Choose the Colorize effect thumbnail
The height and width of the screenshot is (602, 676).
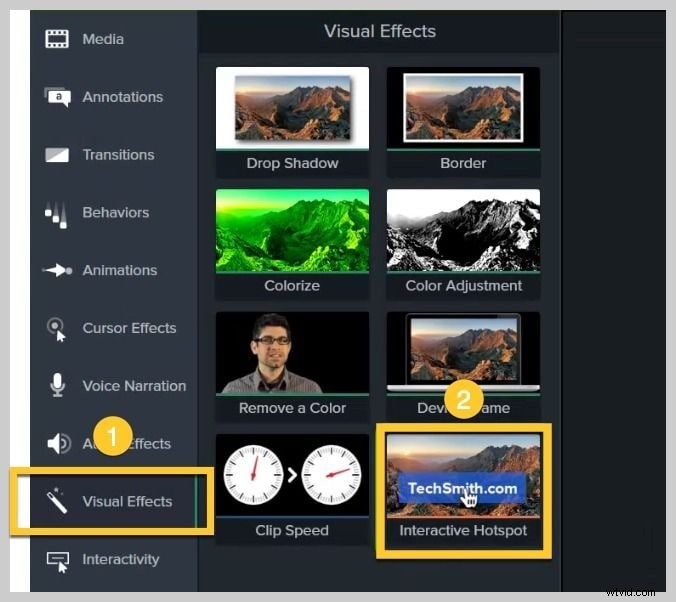coord(292,230)
